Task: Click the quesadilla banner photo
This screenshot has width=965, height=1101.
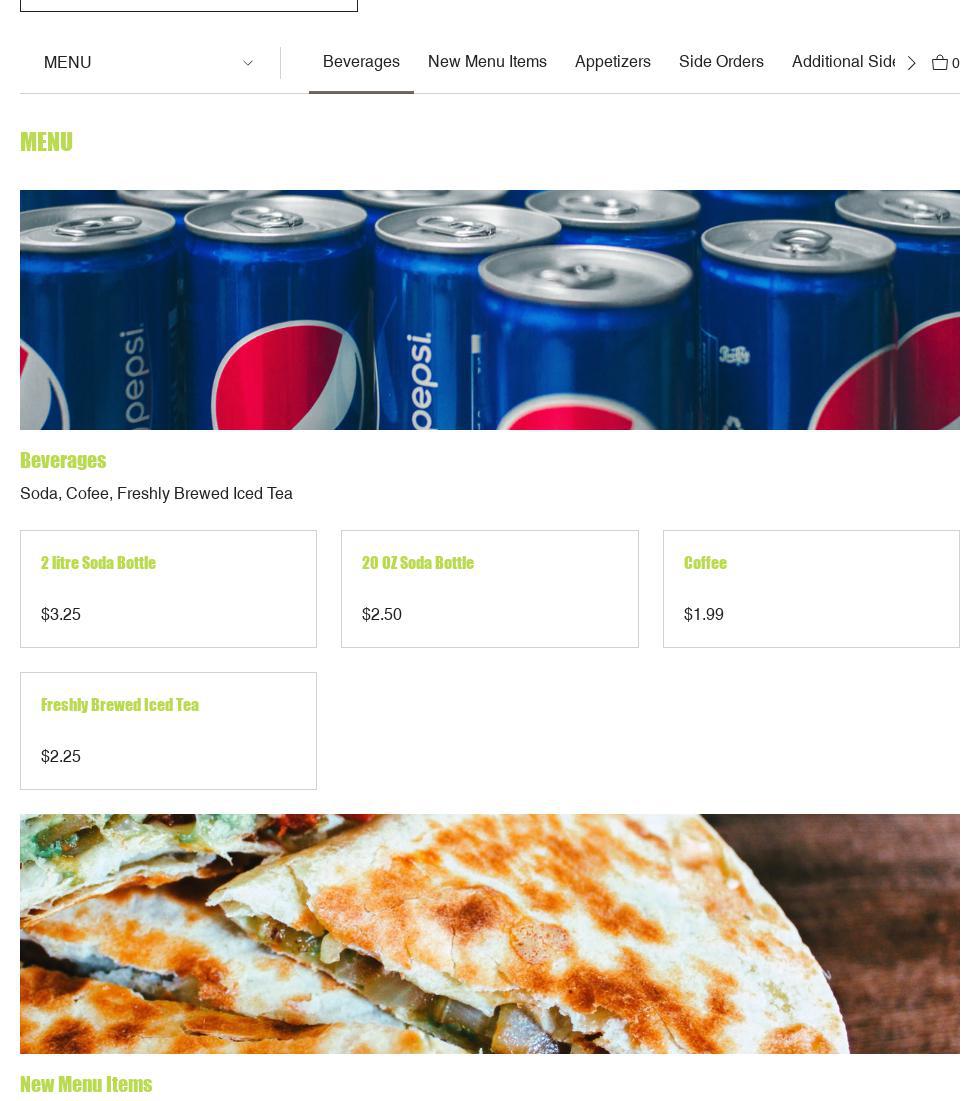Action: (490, 933)
